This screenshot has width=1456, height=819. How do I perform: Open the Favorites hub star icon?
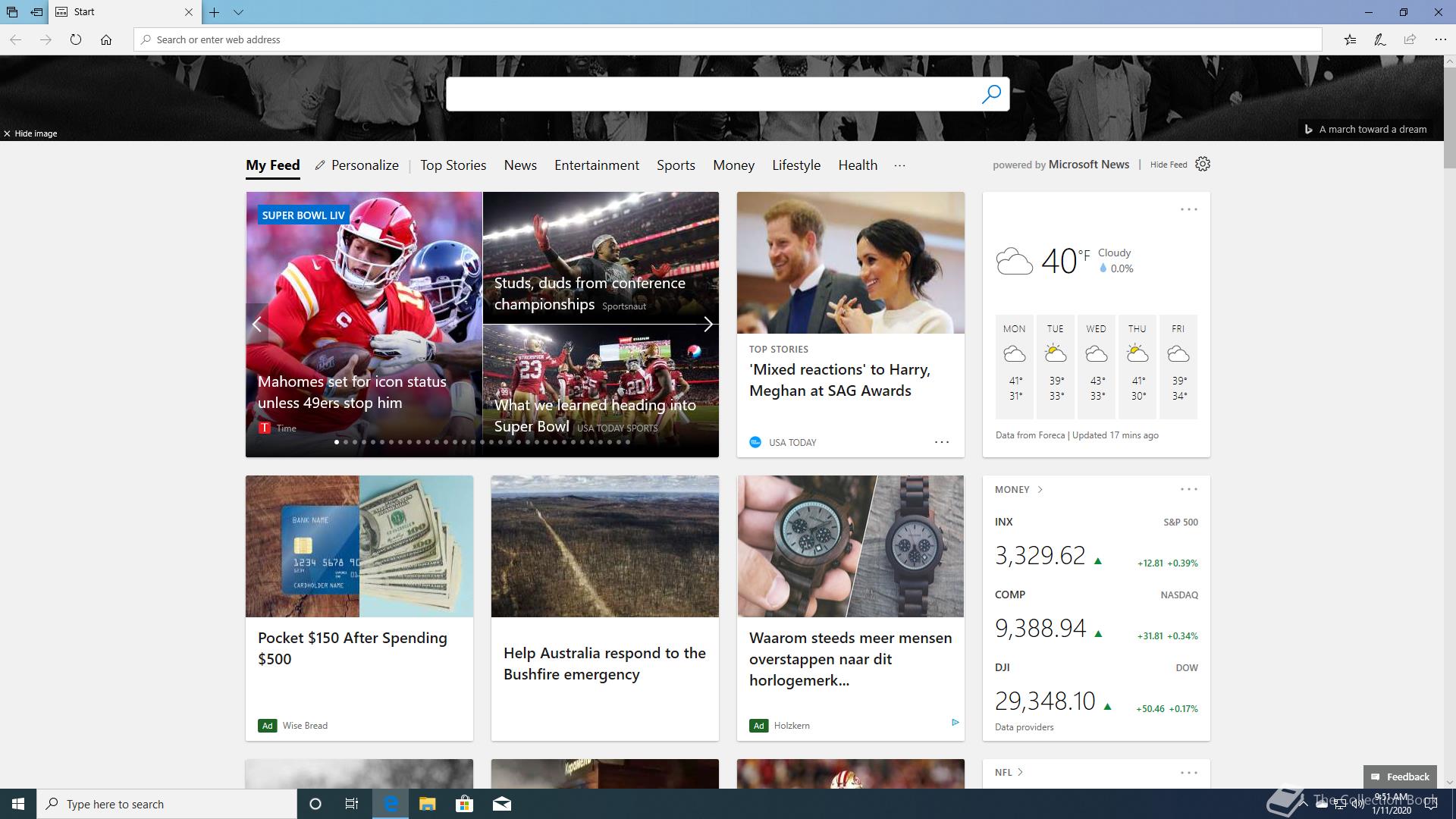[1350, 39]
